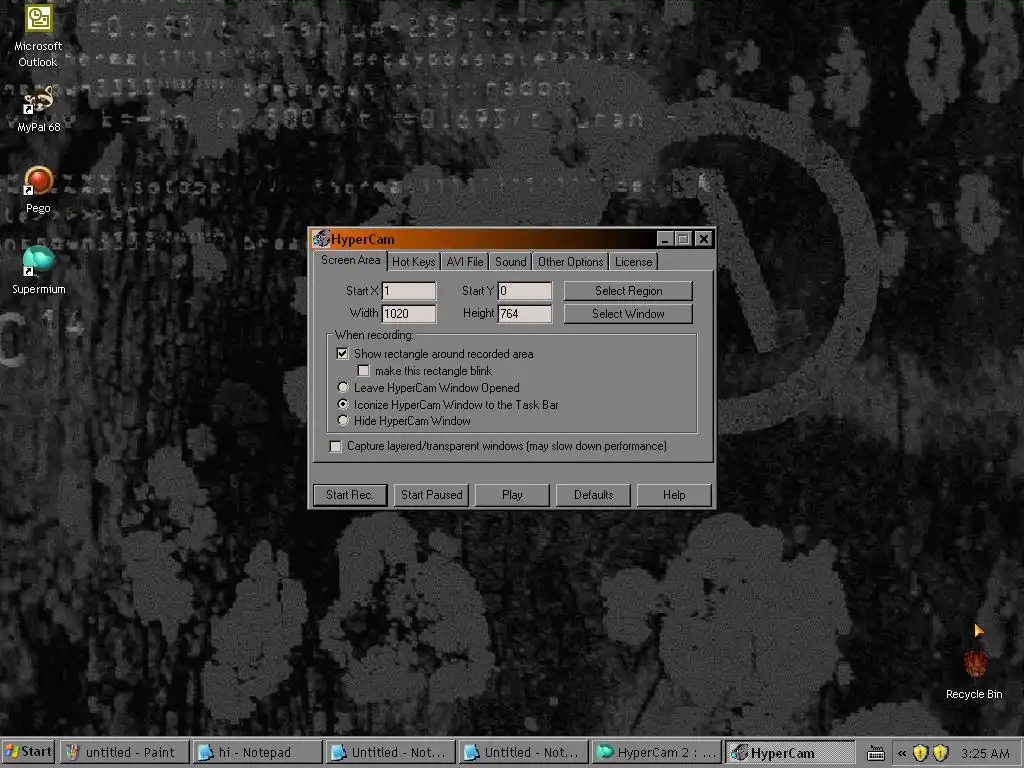Choose Hide HyperCam Window option
The height and width of the screenshot is (768, 1024).
(x=342, y=421)
